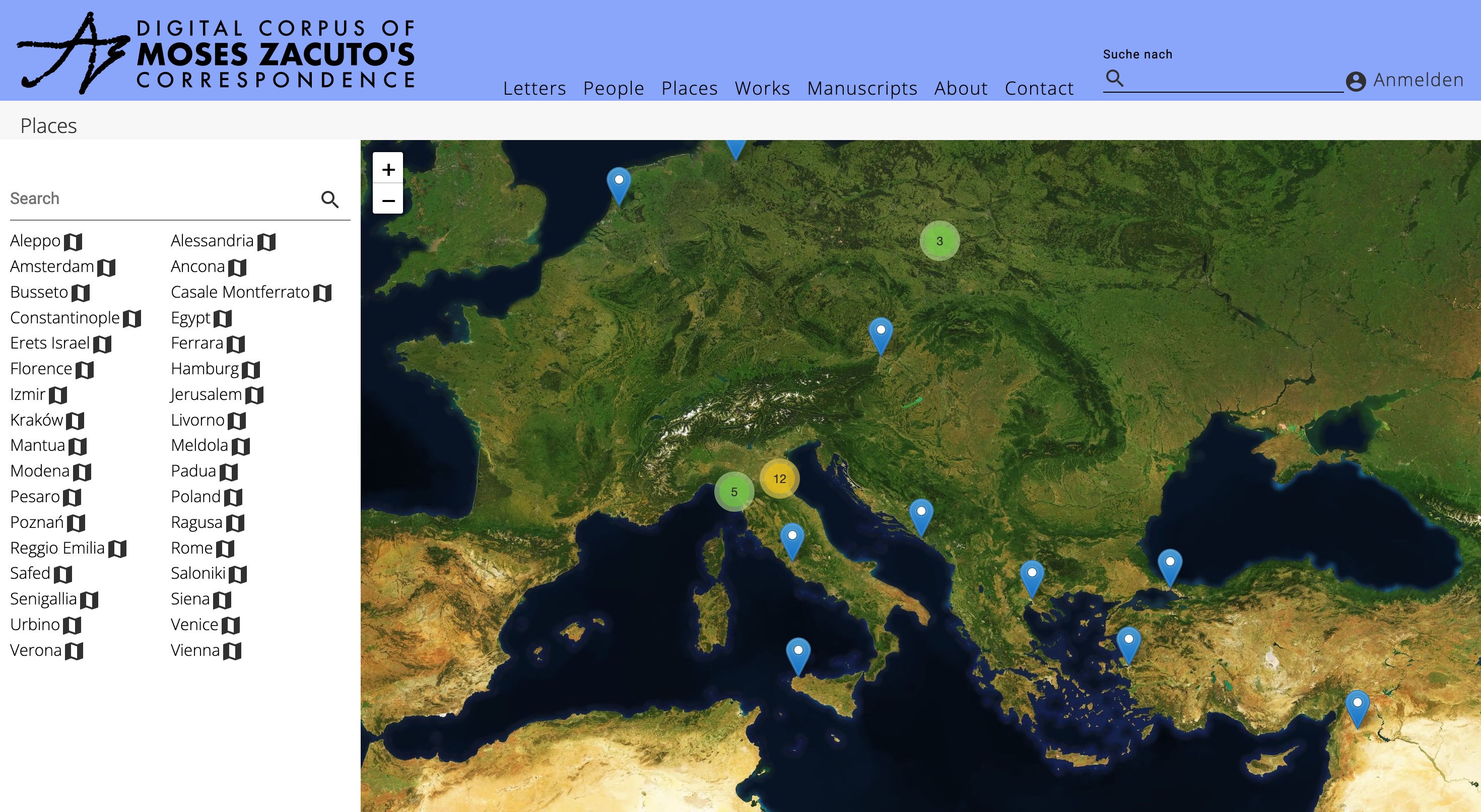Click the map icon next to Aleppo

pyautogui.click(x=73, y=241)
